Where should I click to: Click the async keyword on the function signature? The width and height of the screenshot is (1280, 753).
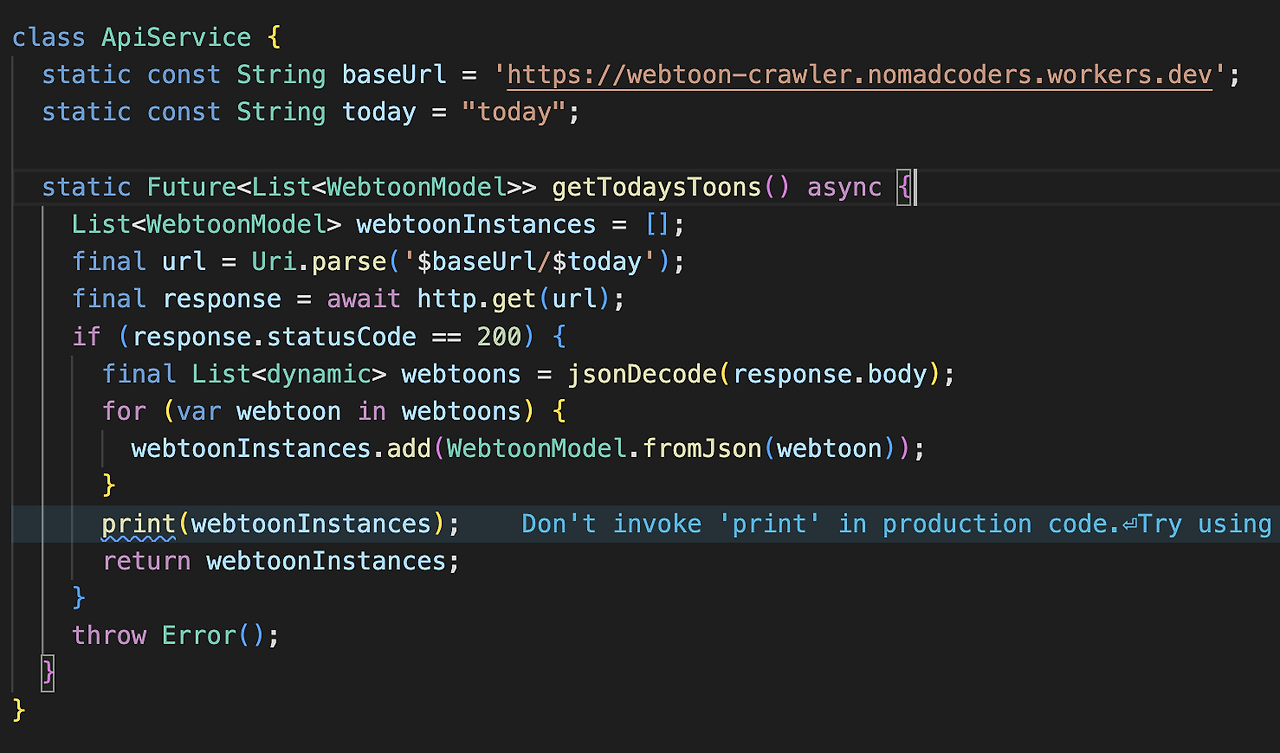pyautogui.click(x=844, y=186)
